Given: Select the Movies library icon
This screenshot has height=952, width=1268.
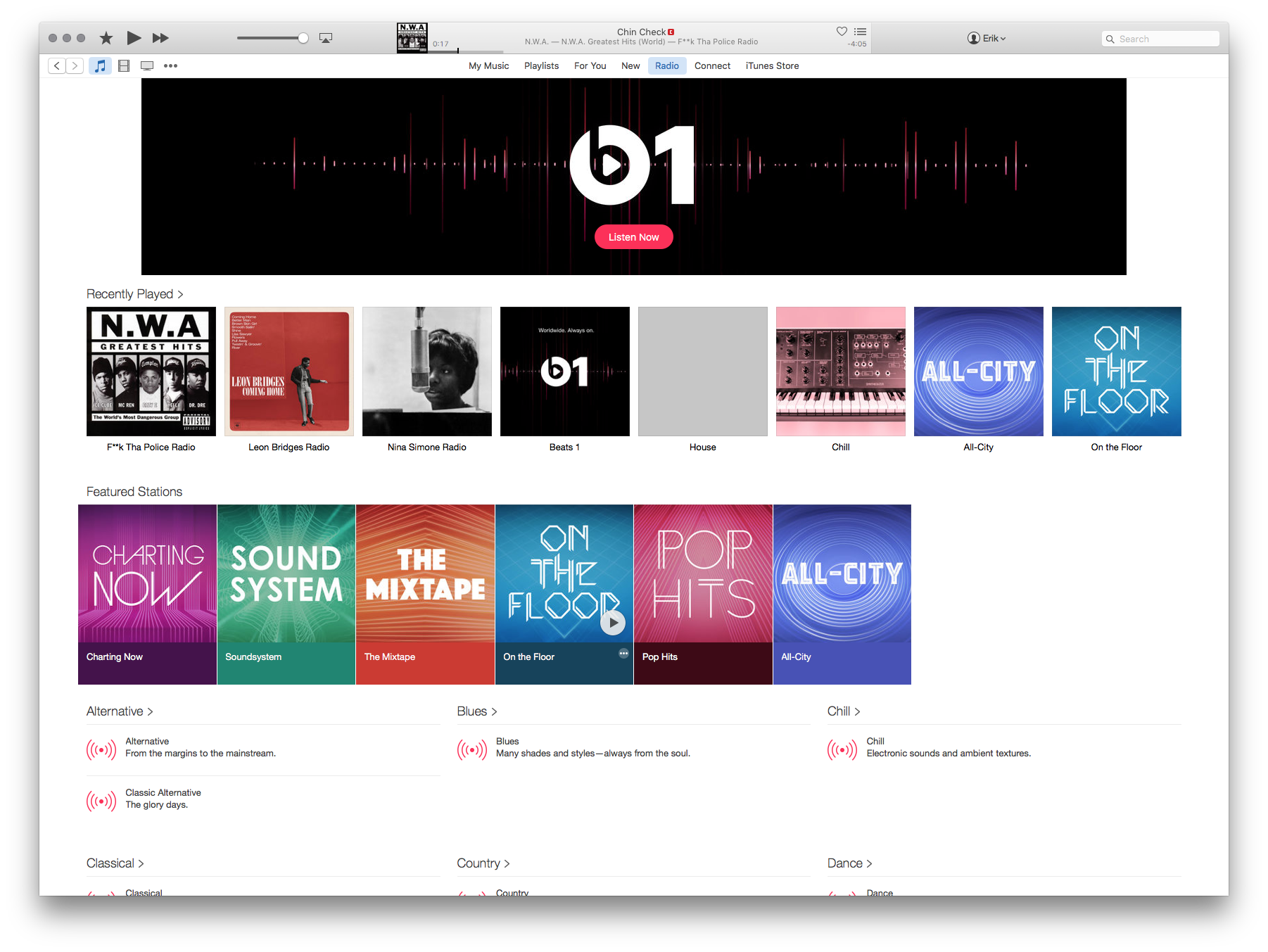Looking at the screenshot, I should click(124, 65).
